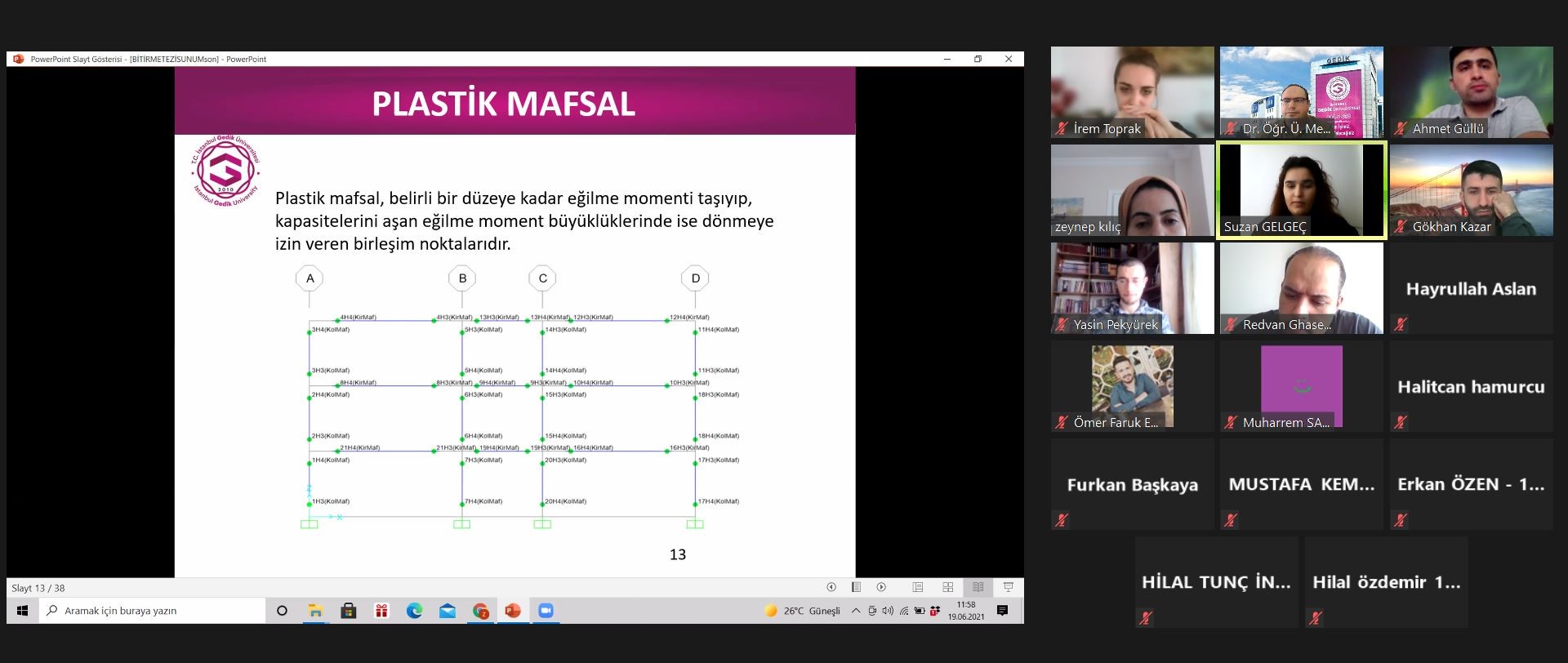Select Suzan GELGEÇ's highlighted video tile
Image resolution: width=1568 pixels, height=663 pixels.
click(1302, 190)
